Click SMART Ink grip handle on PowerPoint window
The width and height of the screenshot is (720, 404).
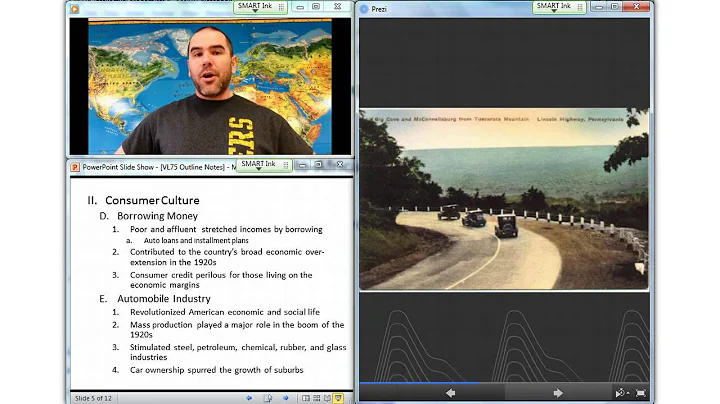click(285, 165)
